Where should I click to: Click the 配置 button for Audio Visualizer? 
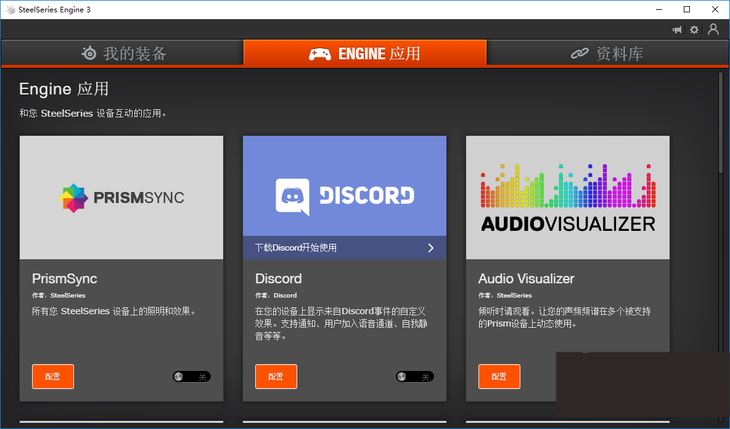click(x=499, y=376)
